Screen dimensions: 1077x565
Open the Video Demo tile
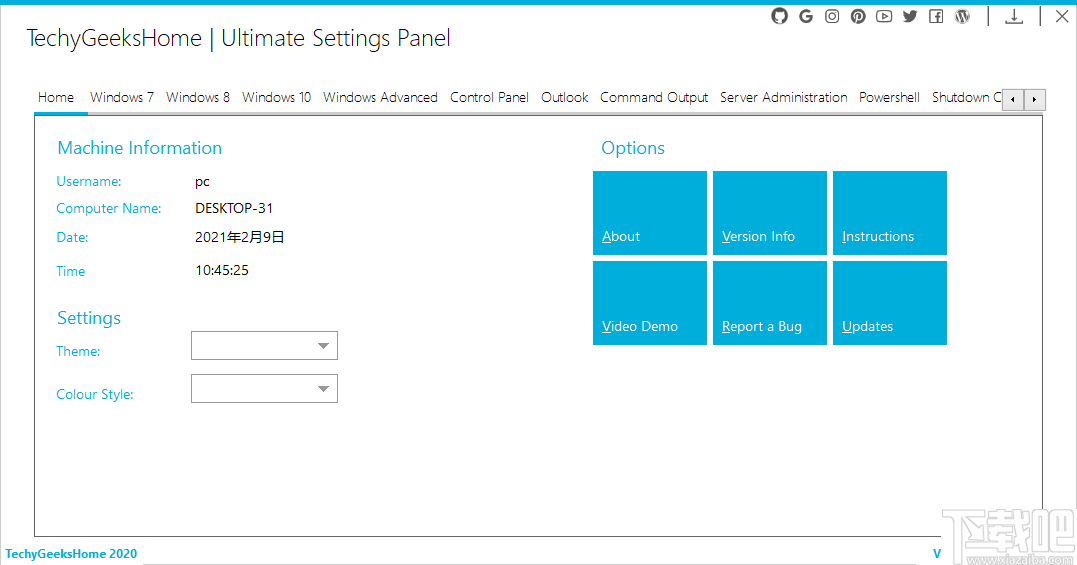coord(650,303)
